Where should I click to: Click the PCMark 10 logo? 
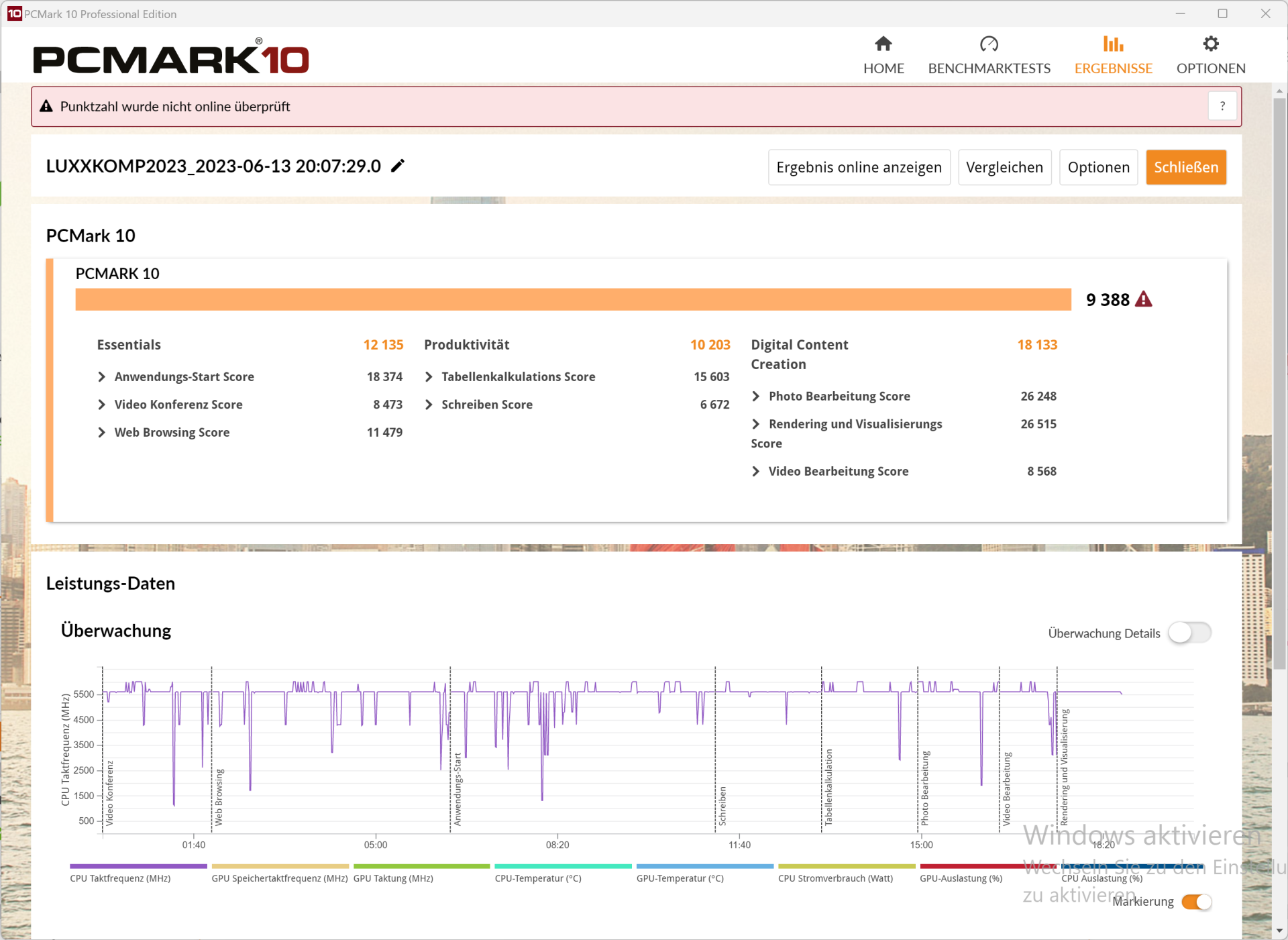[x=171, y=56]
